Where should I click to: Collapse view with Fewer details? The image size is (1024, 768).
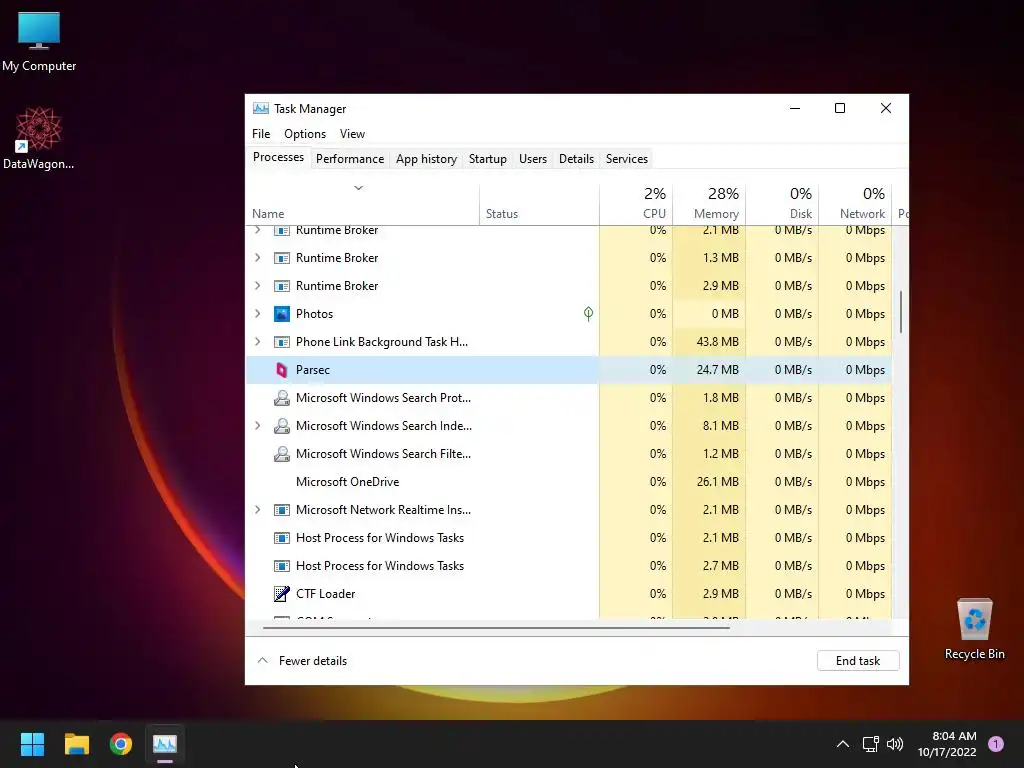click(x=302, y=661)
